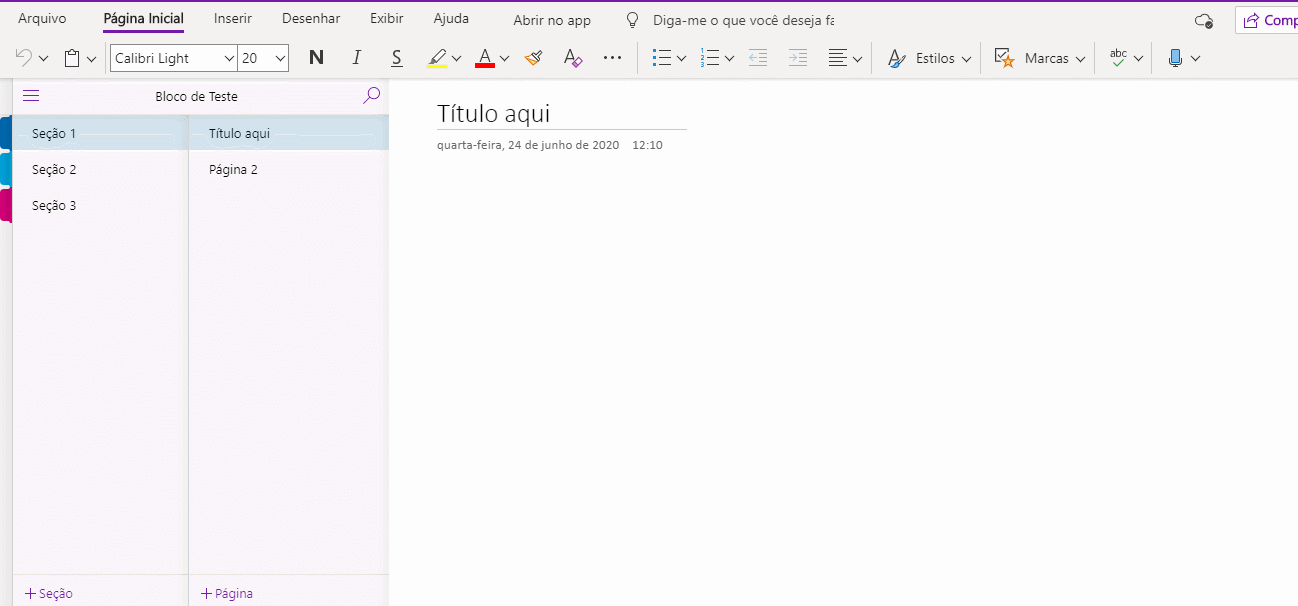Toggle bold formatting (N button)

pyautogui.click(x=316, y=59)
